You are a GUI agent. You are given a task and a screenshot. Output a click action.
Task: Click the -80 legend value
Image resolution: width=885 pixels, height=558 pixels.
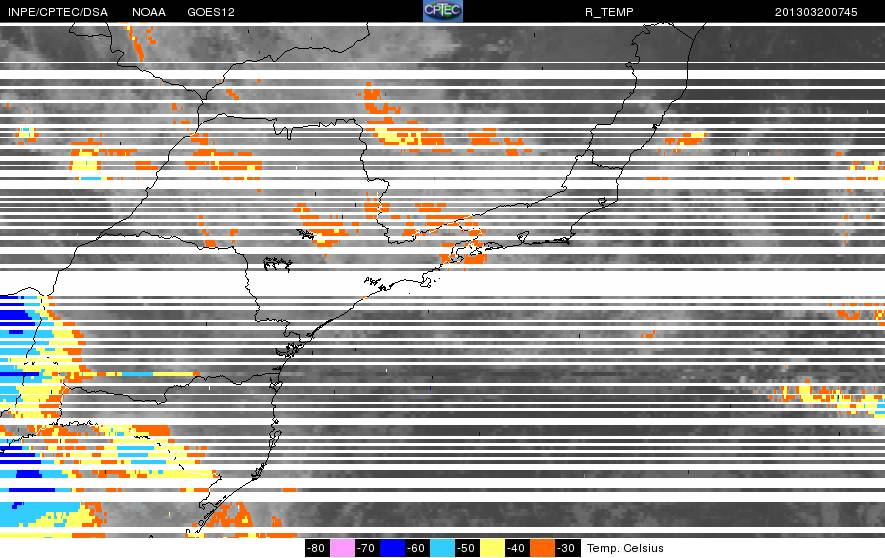(x=317, y=548)
